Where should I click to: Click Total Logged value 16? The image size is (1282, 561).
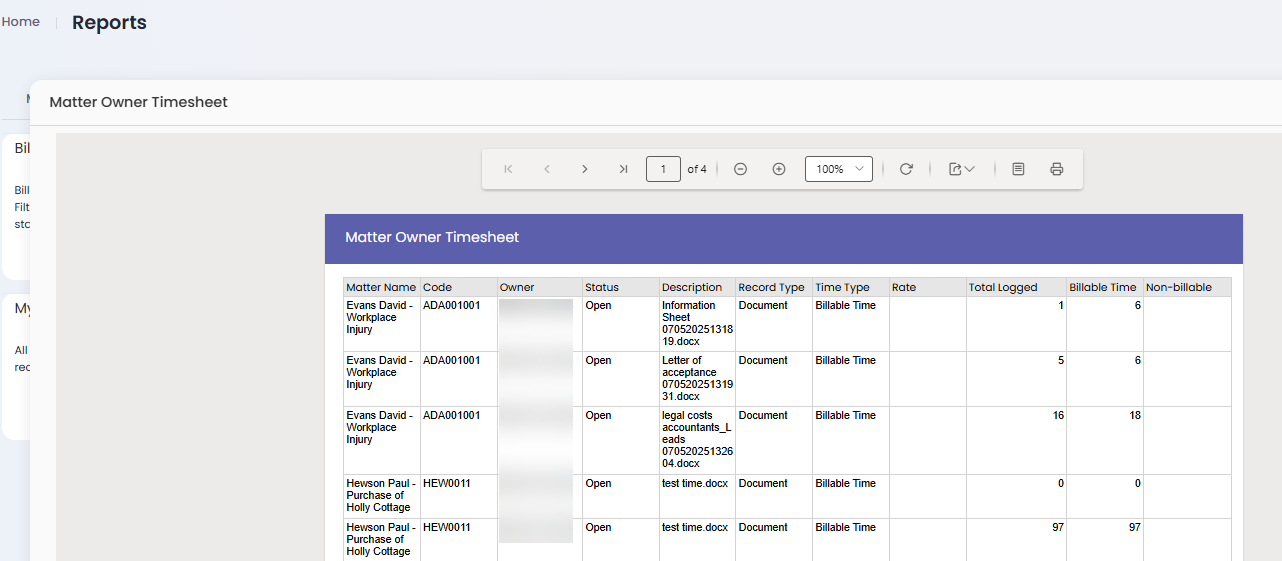click(1058, 415)
